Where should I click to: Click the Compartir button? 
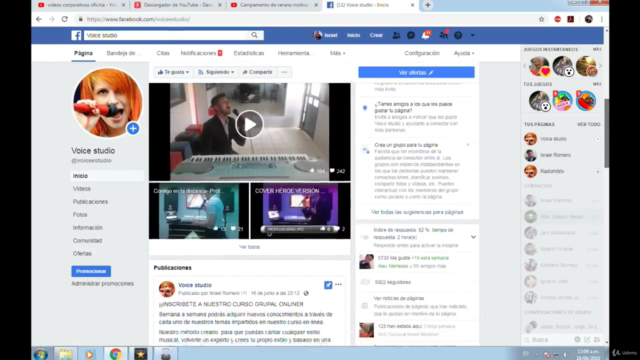point(257,72)
